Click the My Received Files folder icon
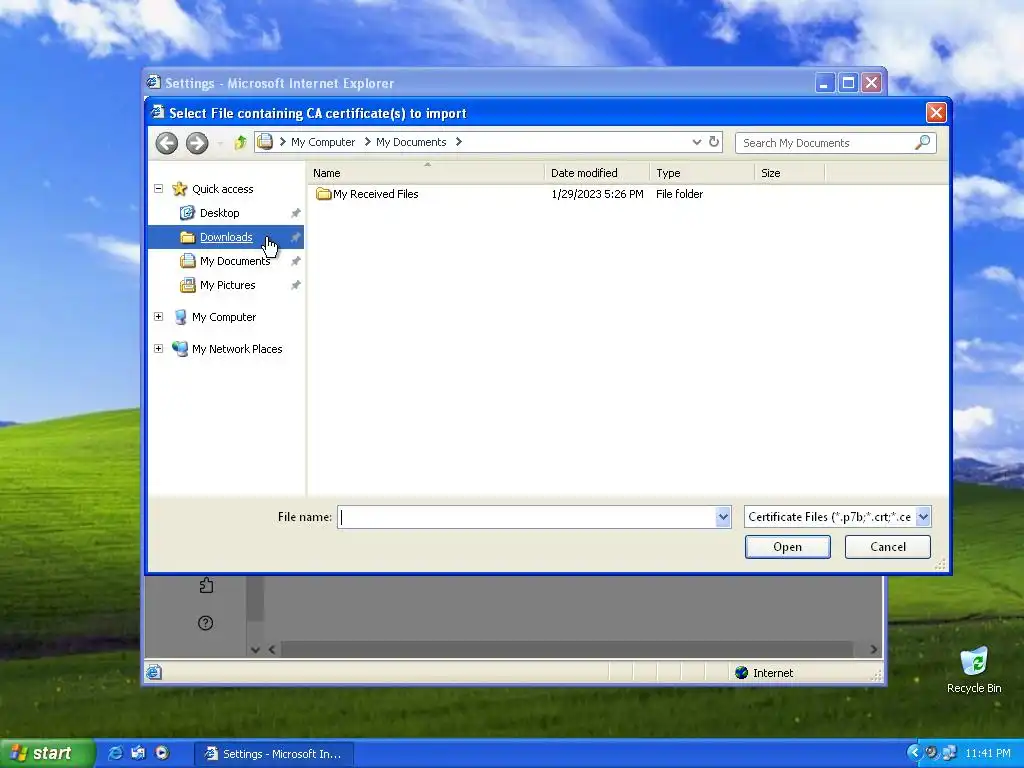 [x=323, y=193]
